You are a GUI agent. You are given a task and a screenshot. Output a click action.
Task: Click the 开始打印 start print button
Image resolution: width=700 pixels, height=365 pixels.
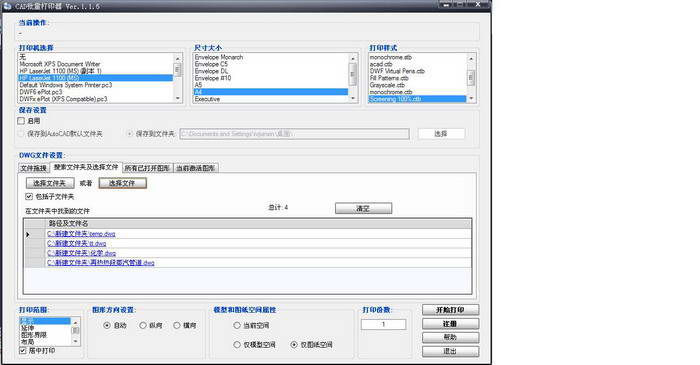click(450, 310)
